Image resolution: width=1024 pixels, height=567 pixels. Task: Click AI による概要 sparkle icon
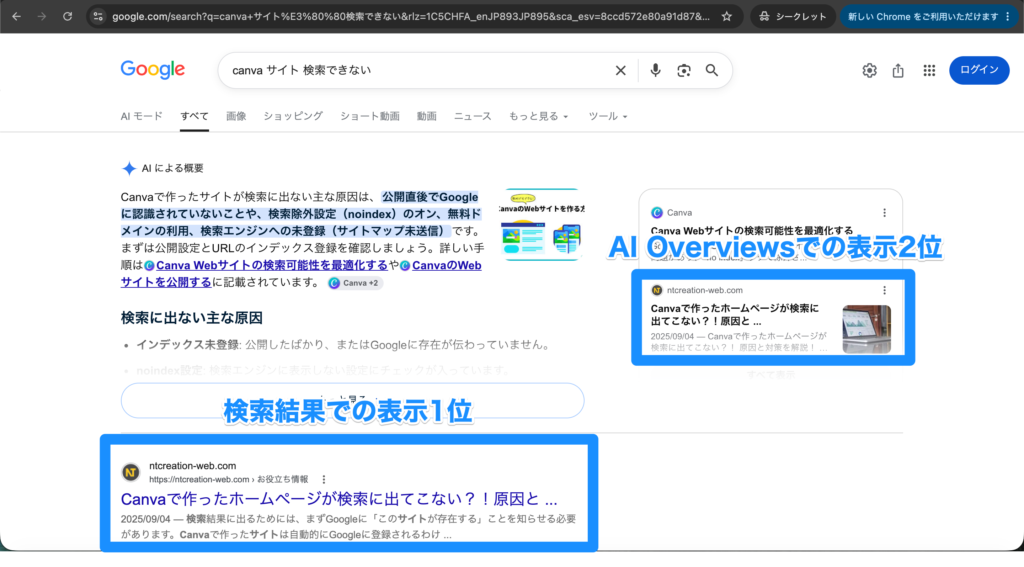[129, 169]
